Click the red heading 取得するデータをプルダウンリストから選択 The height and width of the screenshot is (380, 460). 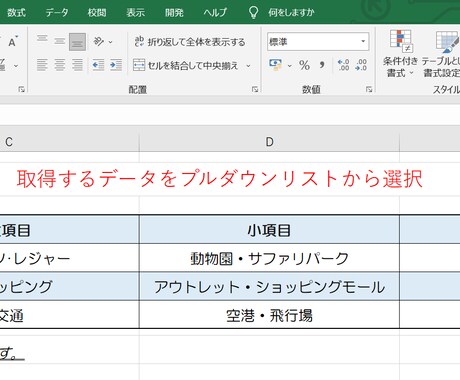pyautogui.click(x=220, y=179)
